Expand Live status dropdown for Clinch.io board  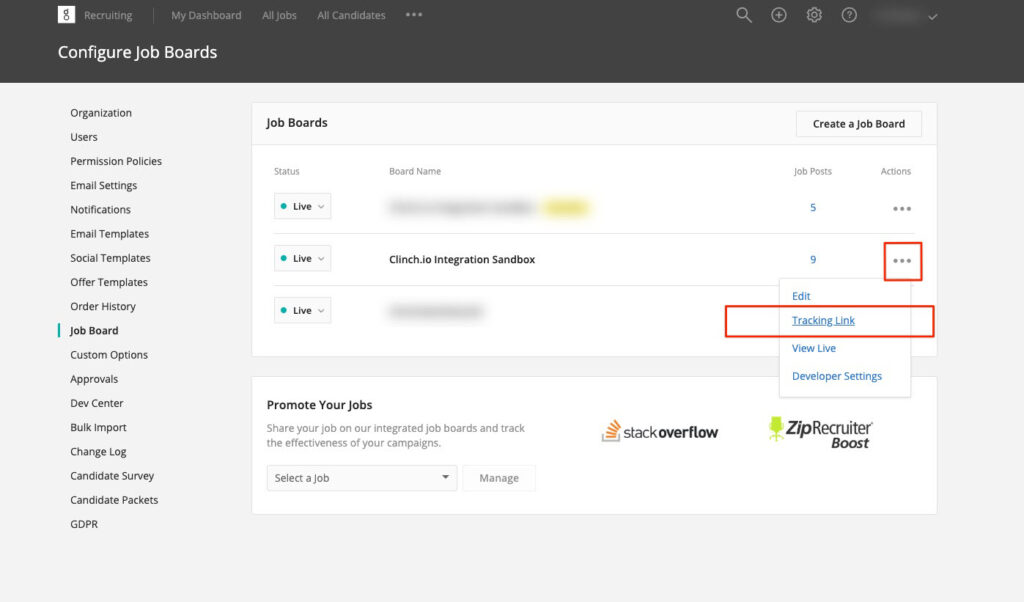[x=302, y=259]
